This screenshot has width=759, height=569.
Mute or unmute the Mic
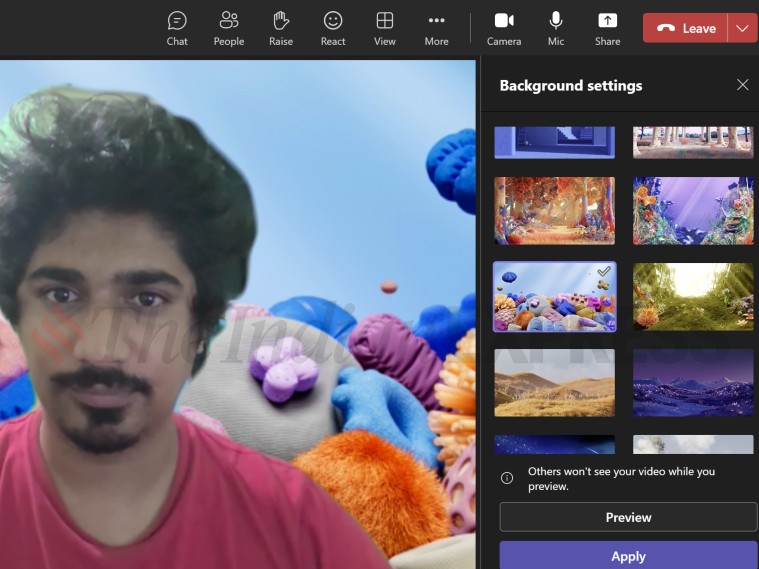pyautogui.click(x=556, y=29)
